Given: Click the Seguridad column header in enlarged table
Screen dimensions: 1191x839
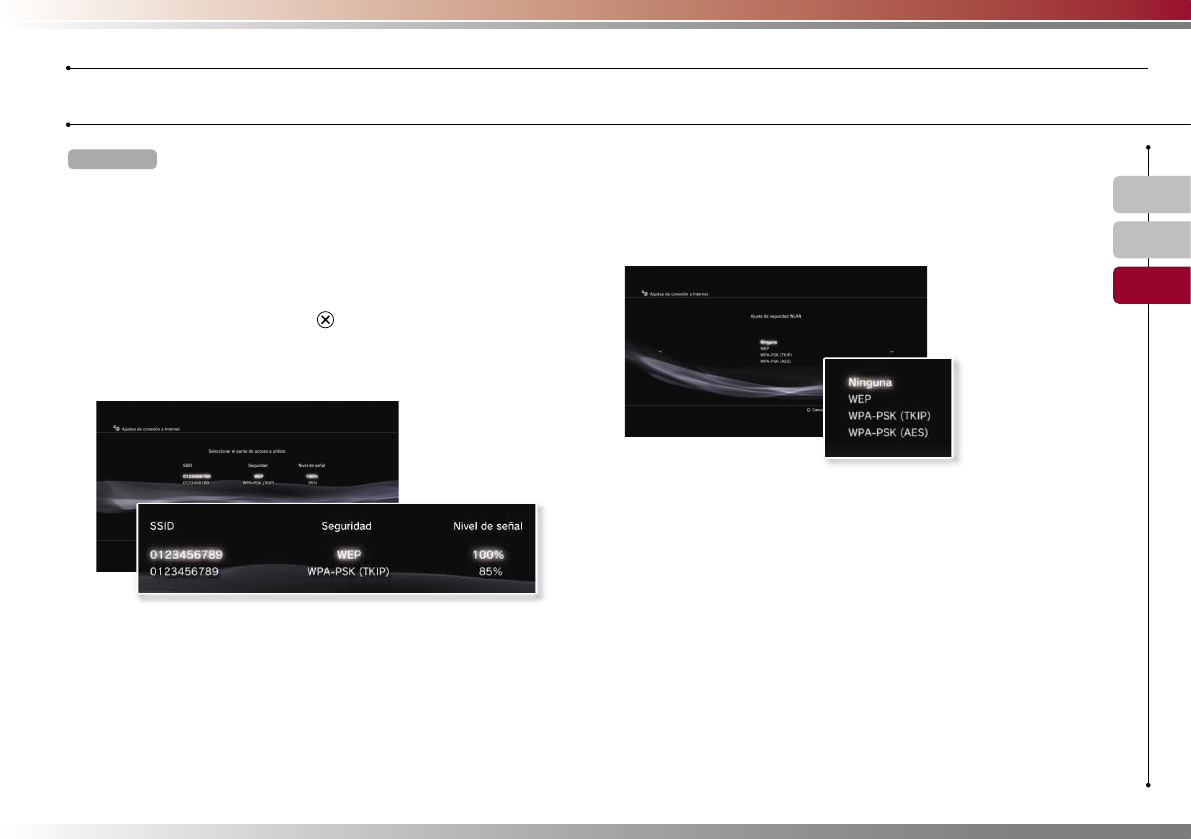Looking at the screenshot, I should point(346,525).
